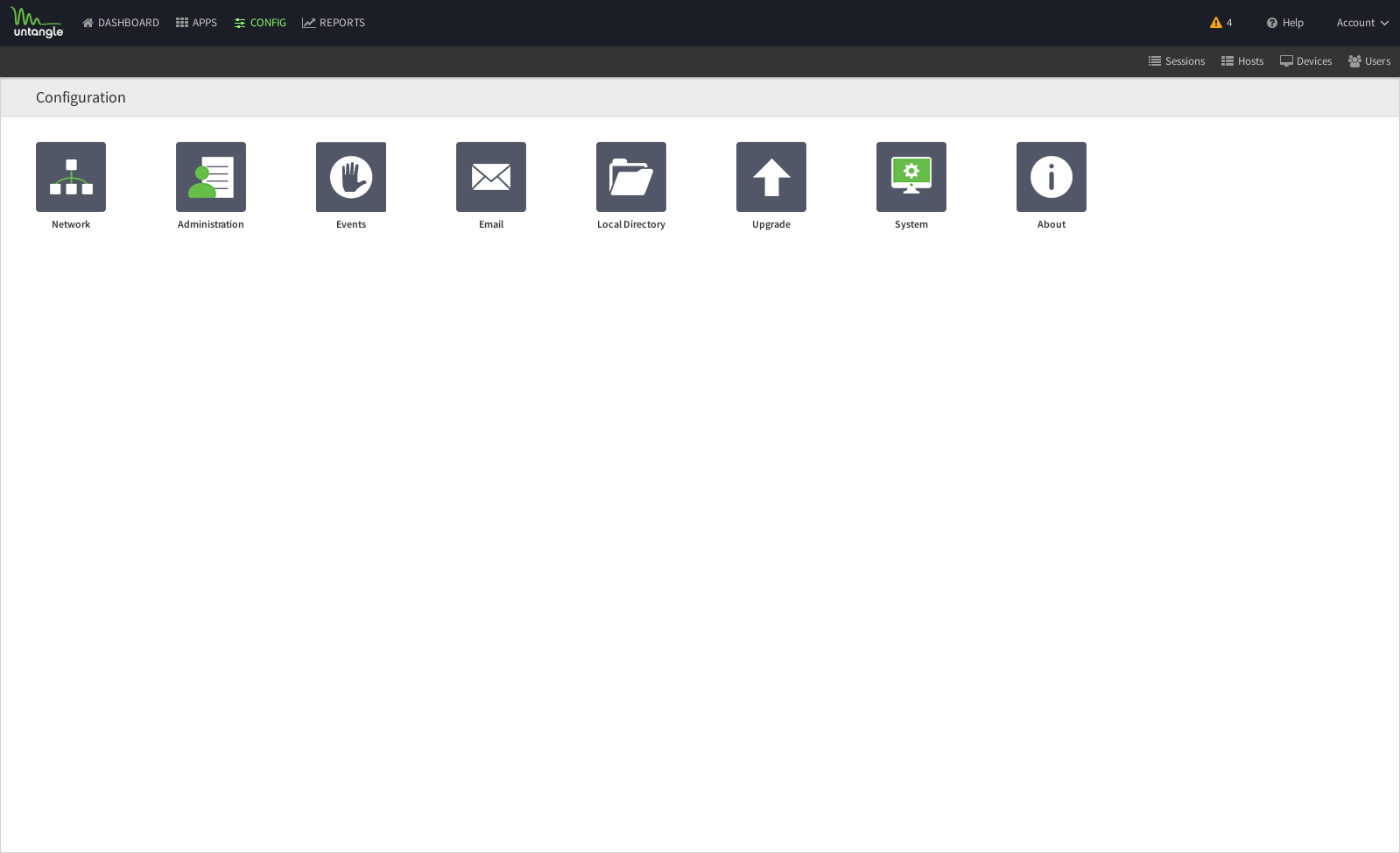This screenshot has height=853, width=1400.
Task: Click the Untangle logo
Action: coord(38,23)
